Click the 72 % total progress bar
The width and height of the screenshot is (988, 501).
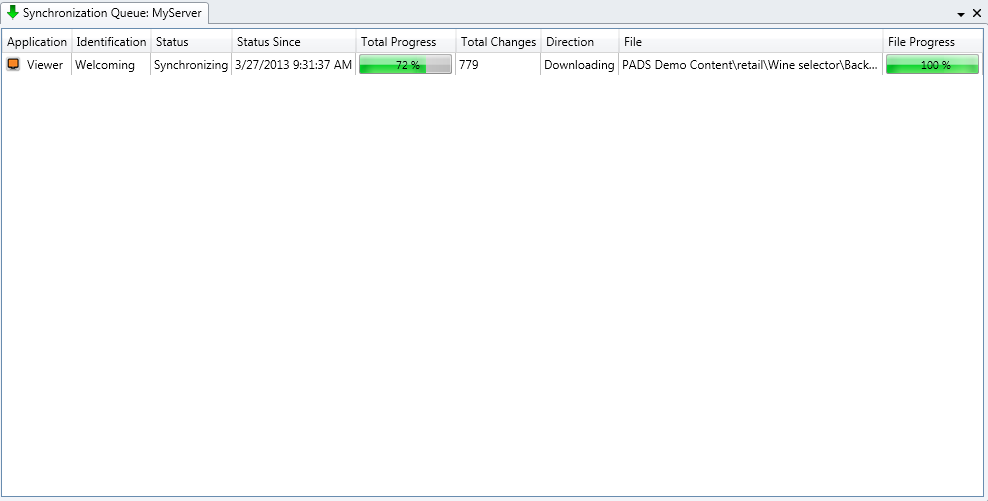tap(406, 64)
